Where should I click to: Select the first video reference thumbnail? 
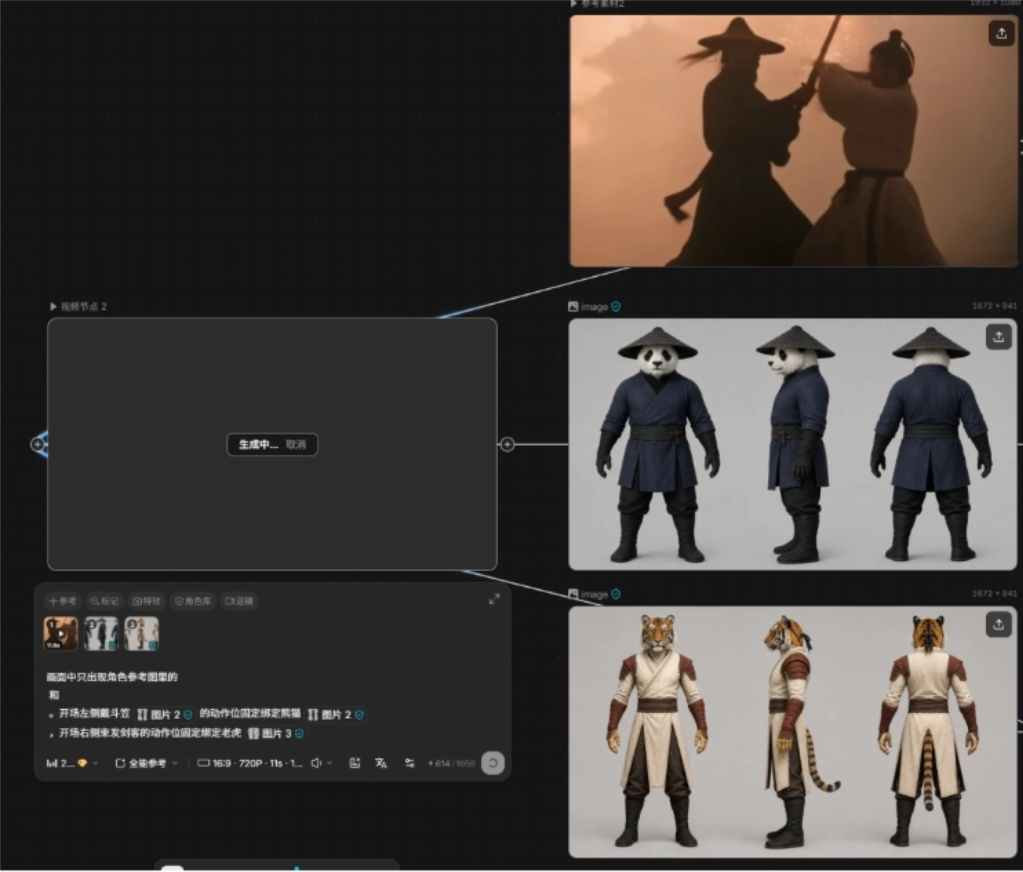click(x=61, y=633)
